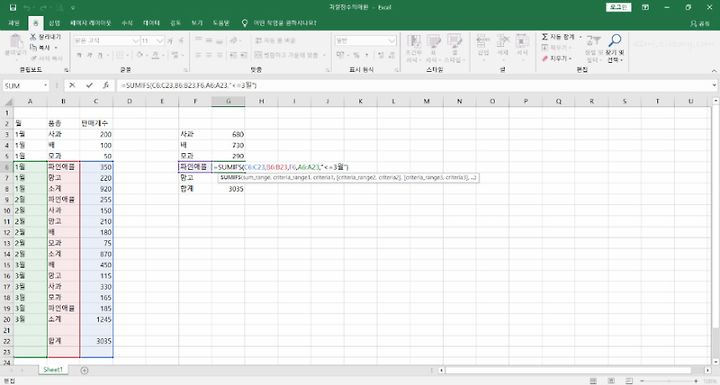
Task: Select the Format Painter (서식 복사) brush
Action: click(46, 58)
